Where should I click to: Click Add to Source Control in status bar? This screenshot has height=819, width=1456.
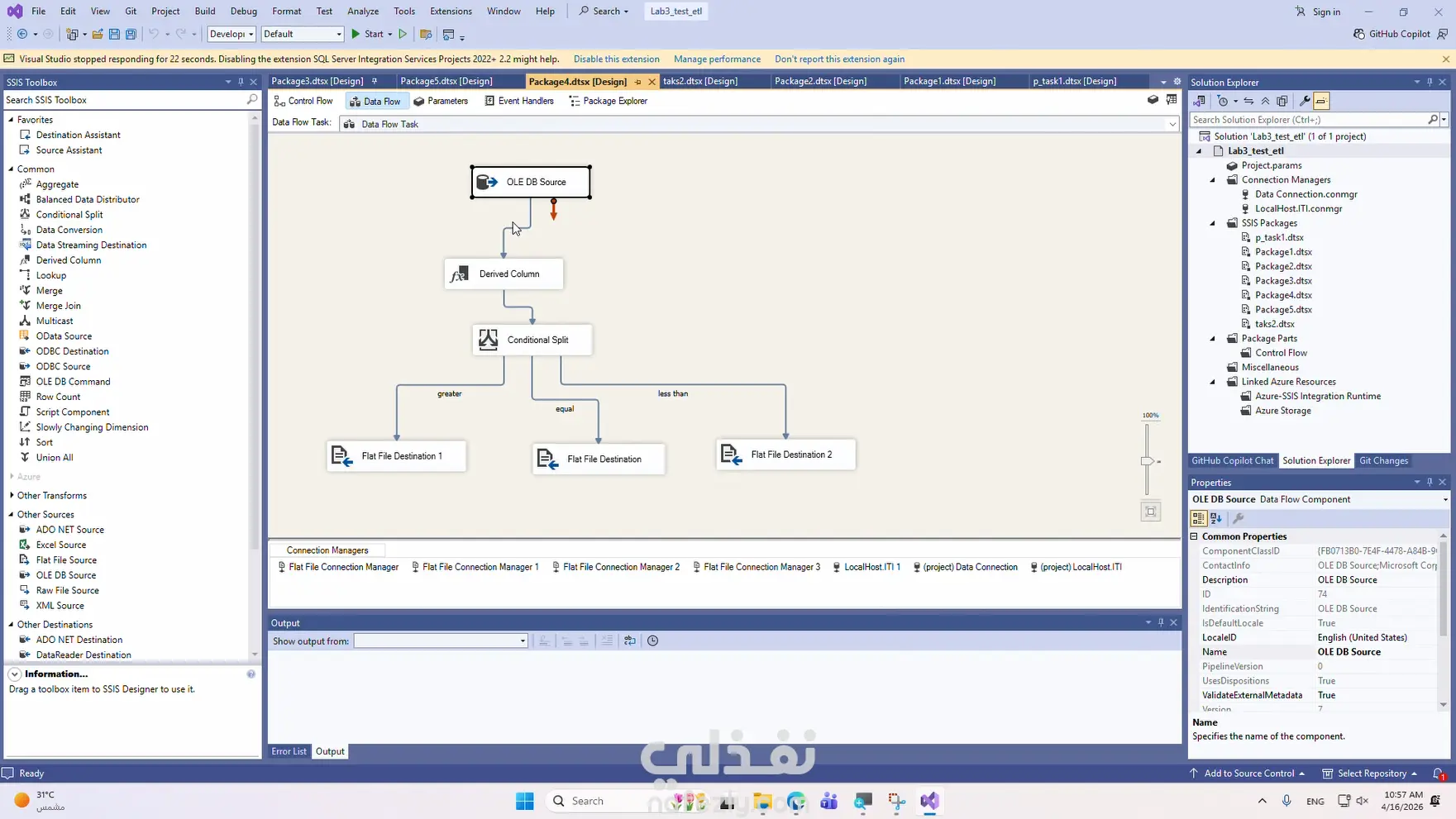[1248, 774]
